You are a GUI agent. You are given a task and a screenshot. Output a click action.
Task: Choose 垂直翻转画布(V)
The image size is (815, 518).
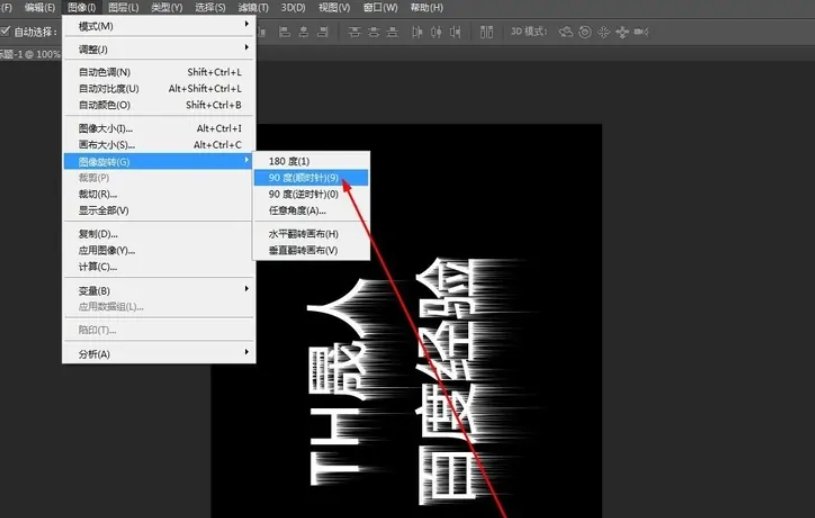click(311, 250)
